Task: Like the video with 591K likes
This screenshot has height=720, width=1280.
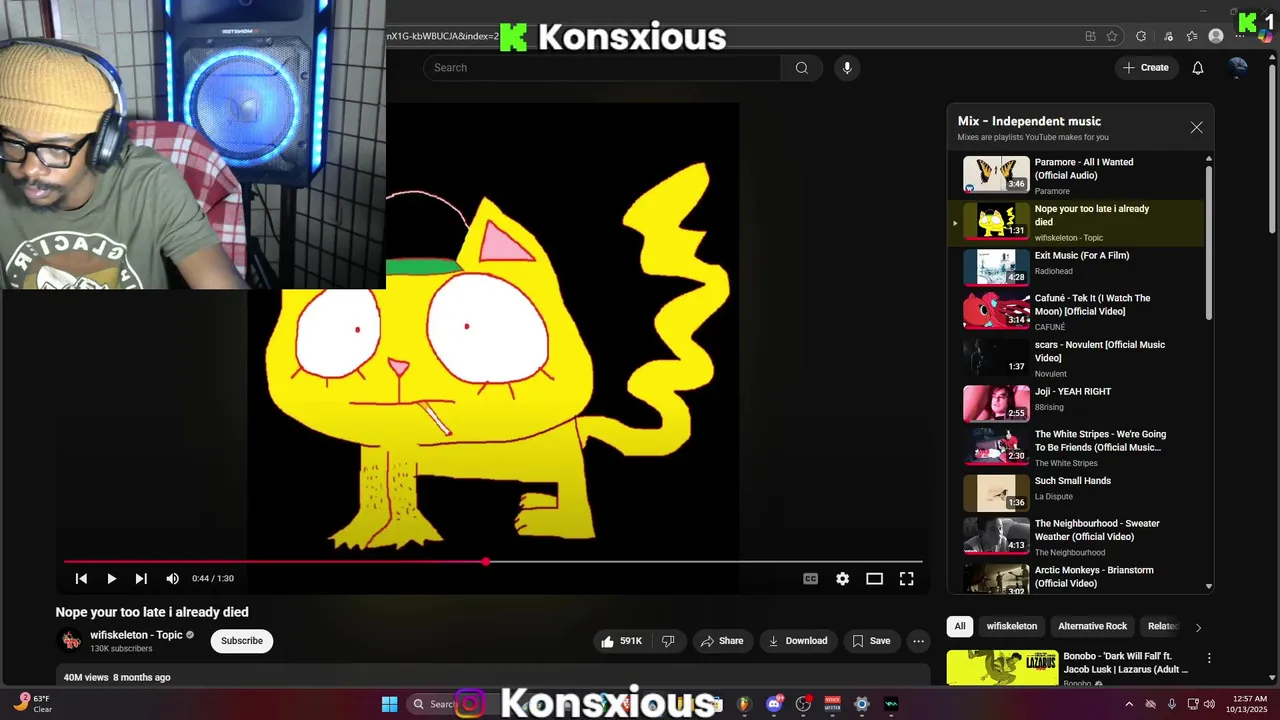Action: (621, 641)
